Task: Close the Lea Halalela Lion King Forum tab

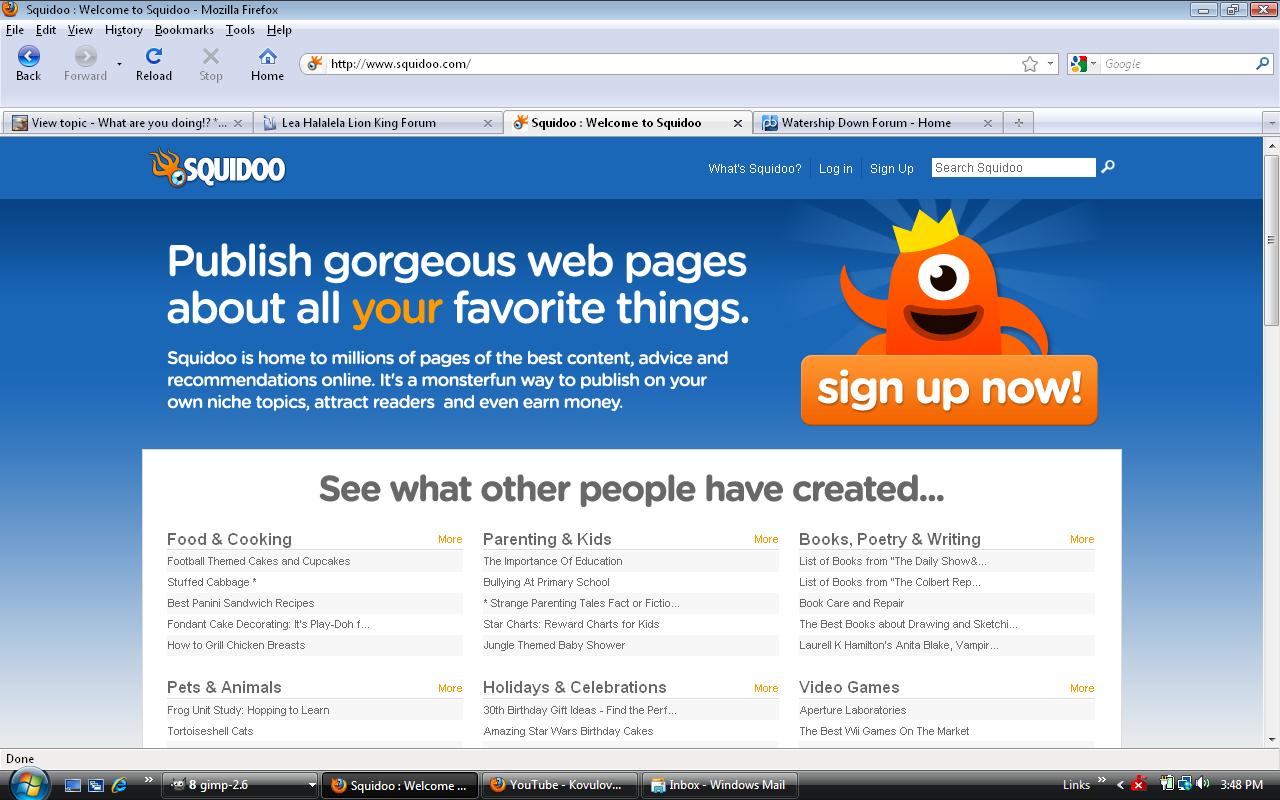Action: click(488, 123)
